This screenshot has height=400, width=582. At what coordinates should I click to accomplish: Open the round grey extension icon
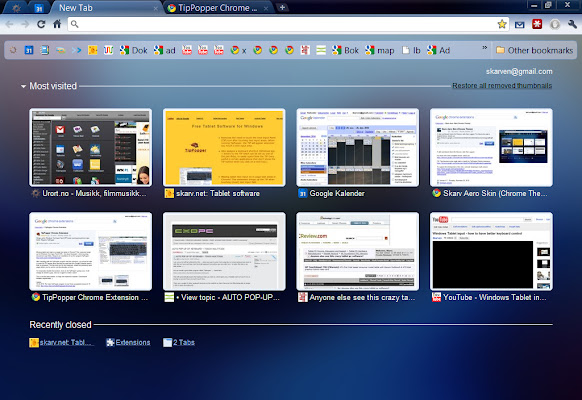(555, 24)
